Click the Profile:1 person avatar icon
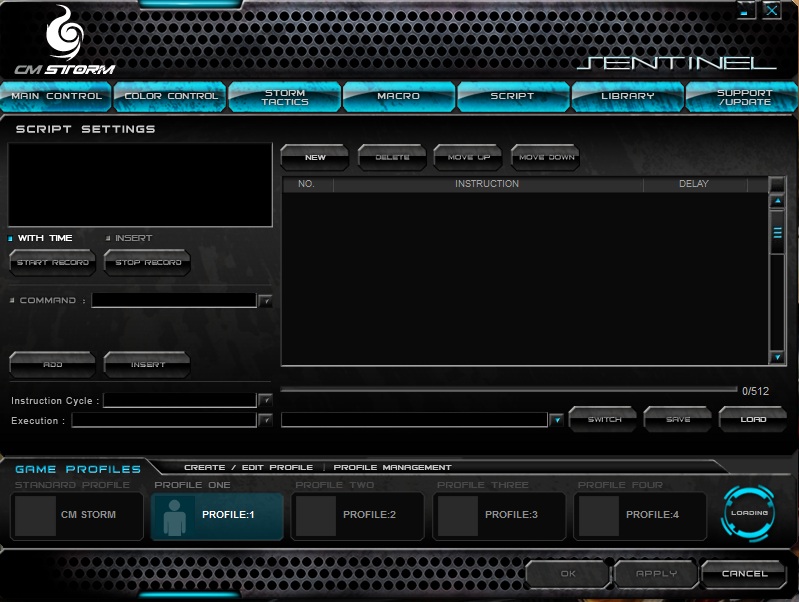The width and height of the screenshot is (799, 602). click(174, 517)
